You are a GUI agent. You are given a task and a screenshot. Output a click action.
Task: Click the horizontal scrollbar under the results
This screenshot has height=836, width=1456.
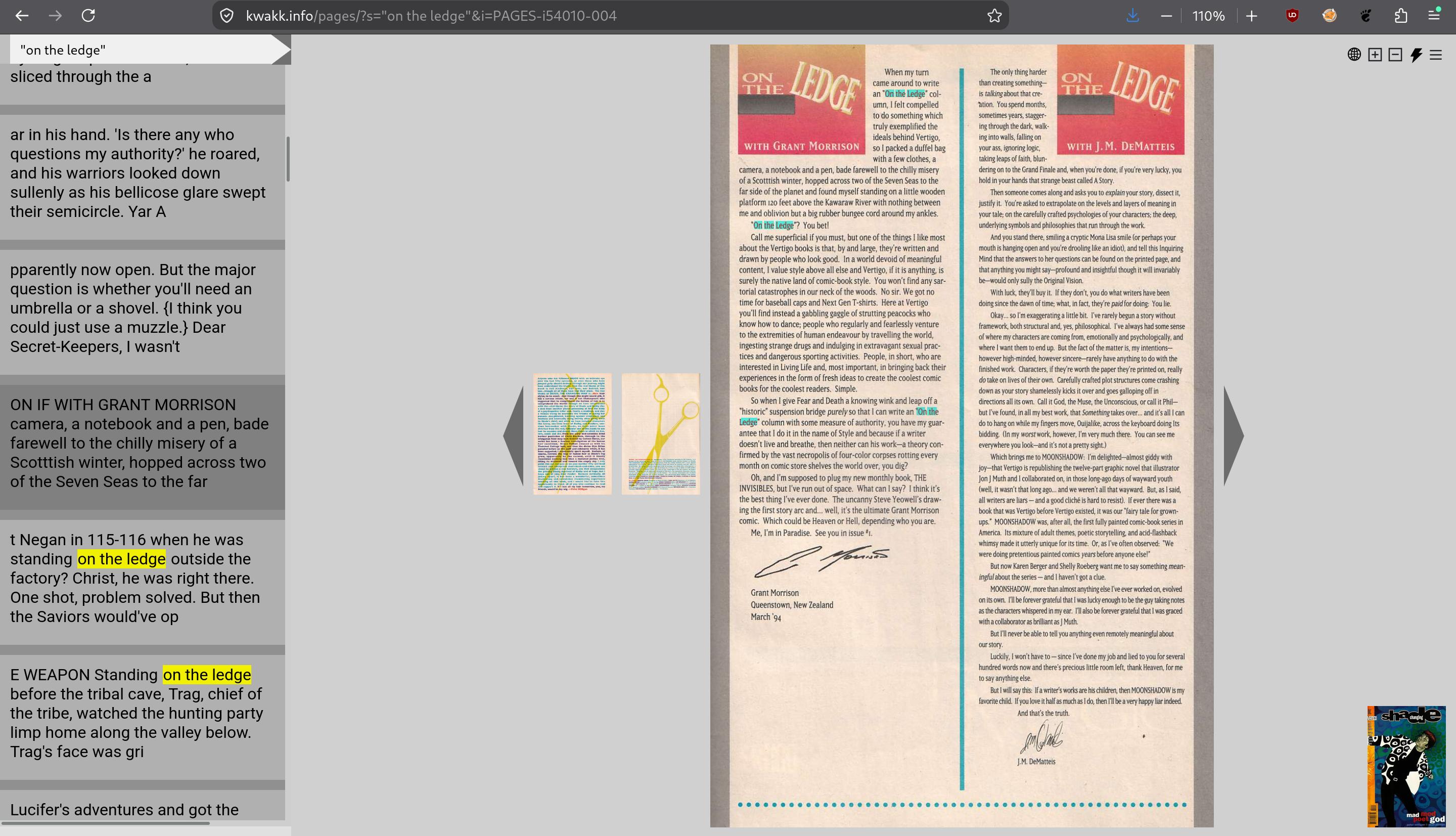point(105,823)
